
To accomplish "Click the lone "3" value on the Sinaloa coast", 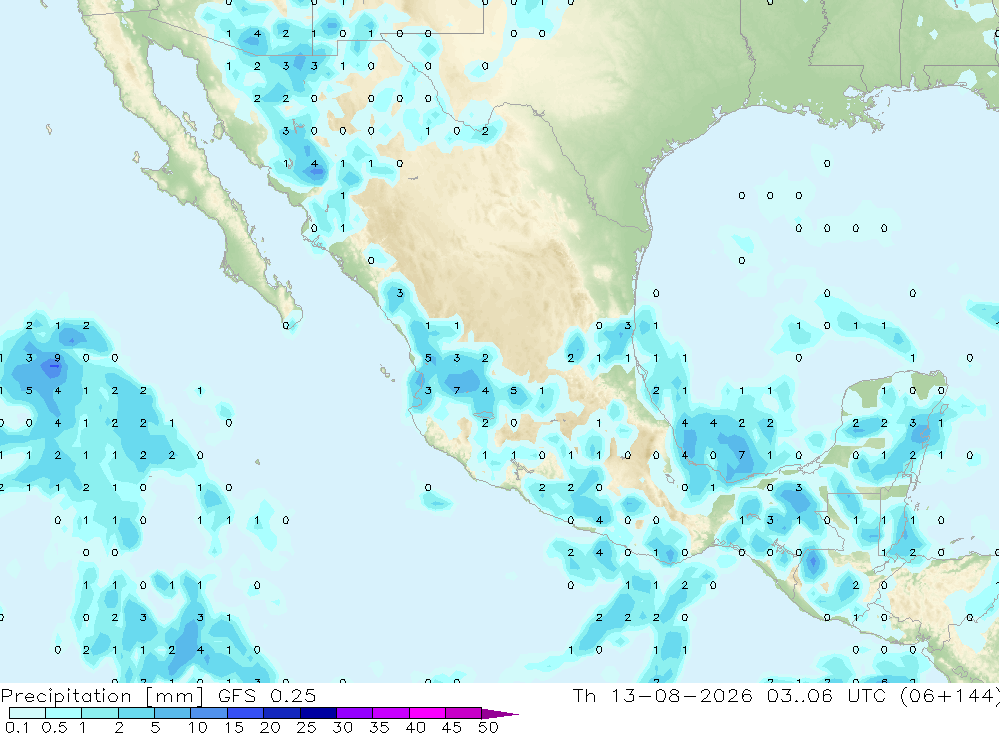I will (x=400, y=293).
